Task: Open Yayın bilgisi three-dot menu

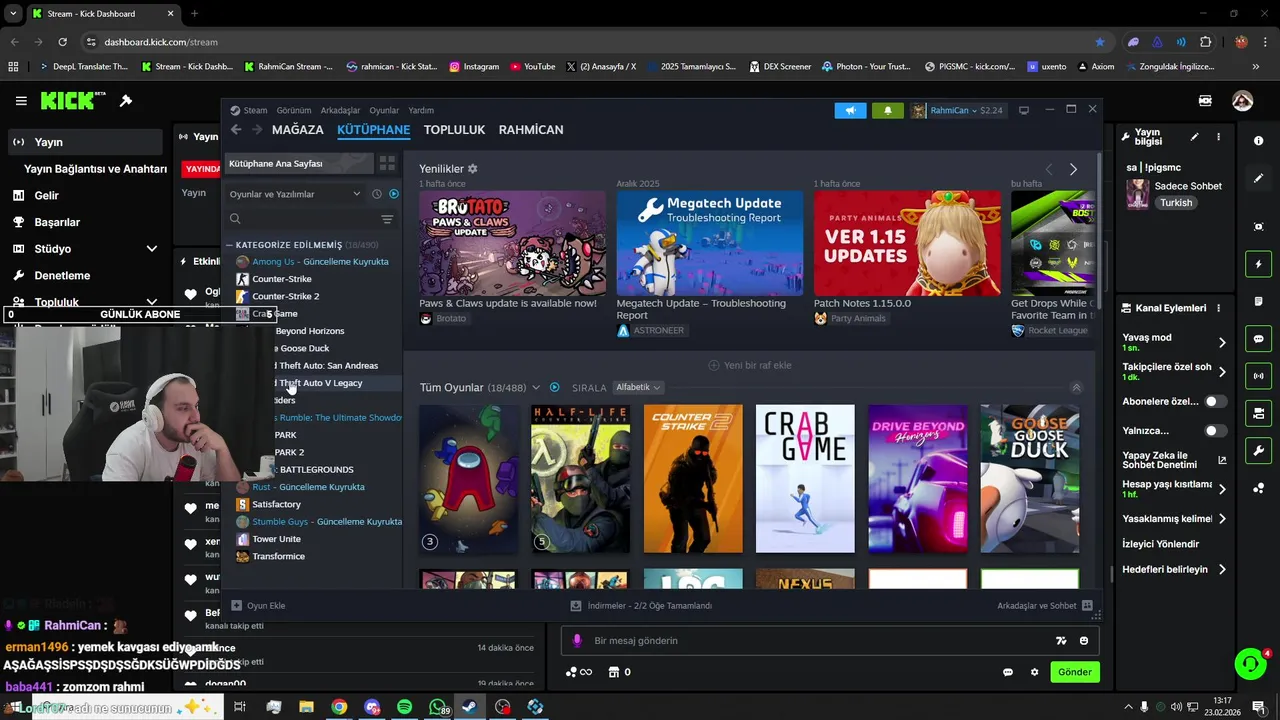Action: 1218,137
